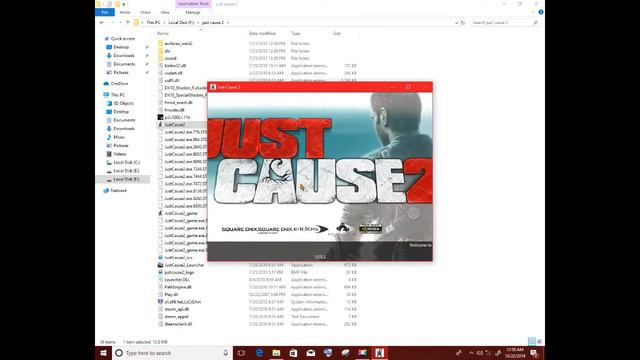Screen dimensions: 640x360
Task: Open pinned Pictures under Quick access
Action: coord(120,72)
